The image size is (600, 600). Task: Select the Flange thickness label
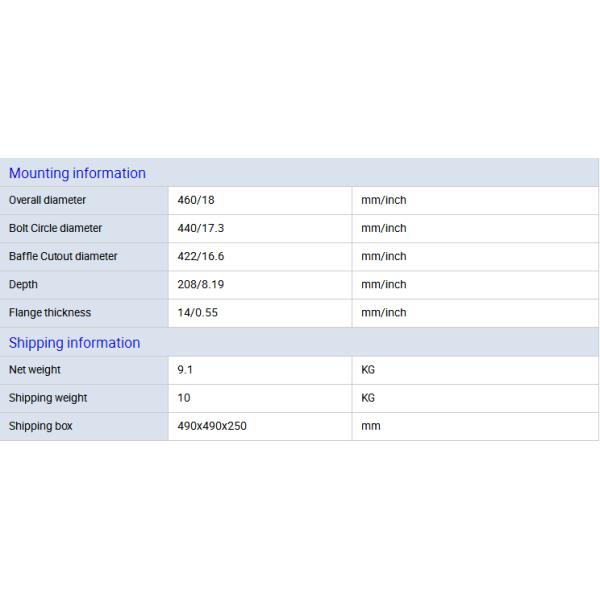pyautogui.click(x=50, y=312)
